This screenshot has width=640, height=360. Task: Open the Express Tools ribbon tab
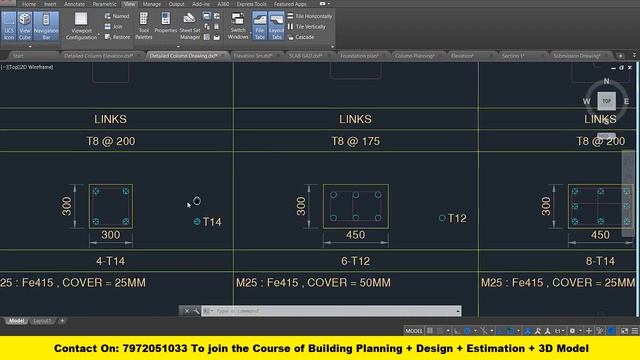[251, 4]
